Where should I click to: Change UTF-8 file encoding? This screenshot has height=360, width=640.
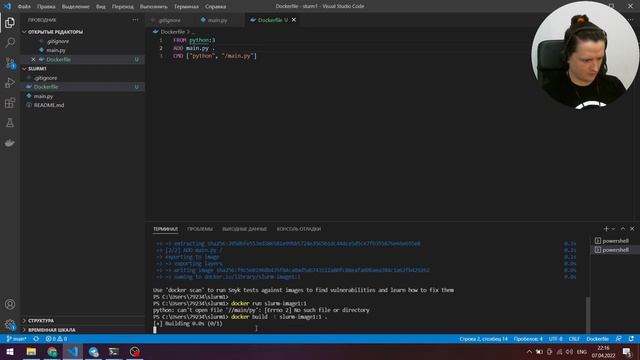[x=556, y=339]
